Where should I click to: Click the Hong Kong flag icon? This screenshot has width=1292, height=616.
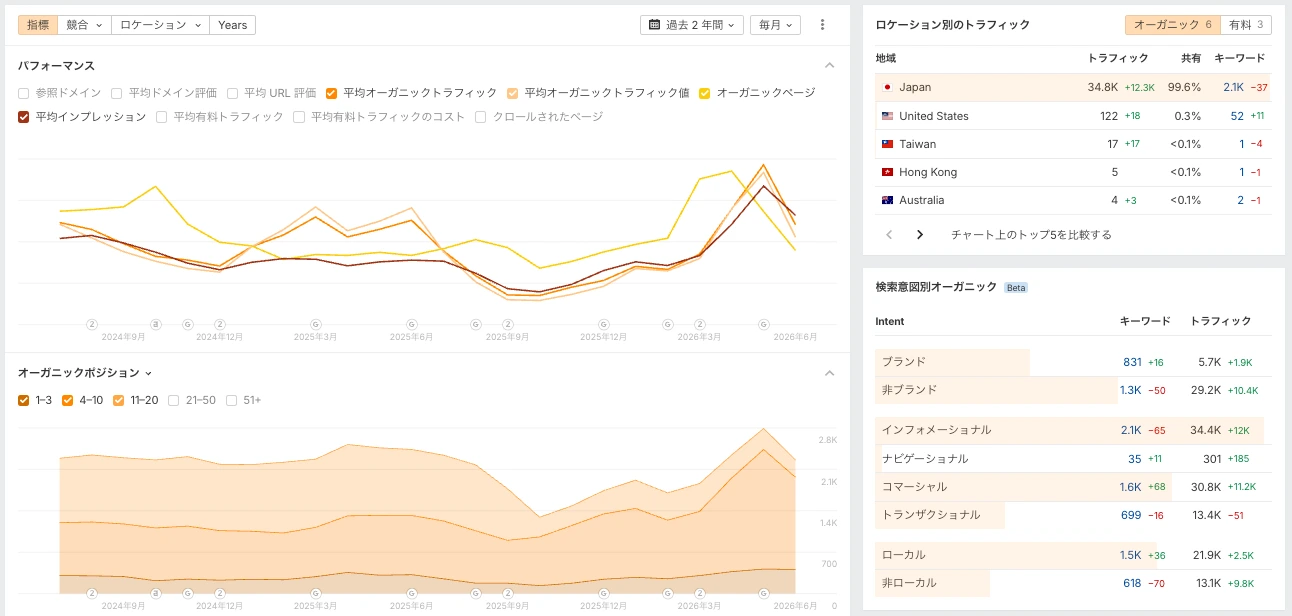tap(887, 172)
